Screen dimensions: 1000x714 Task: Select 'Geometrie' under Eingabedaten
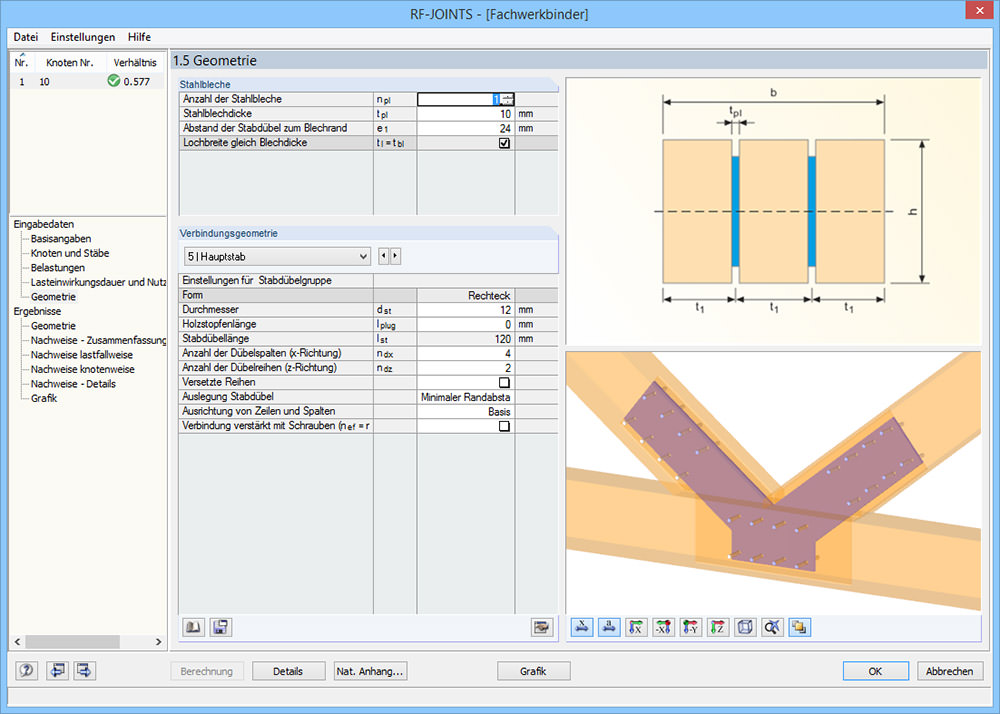(53, 296)
